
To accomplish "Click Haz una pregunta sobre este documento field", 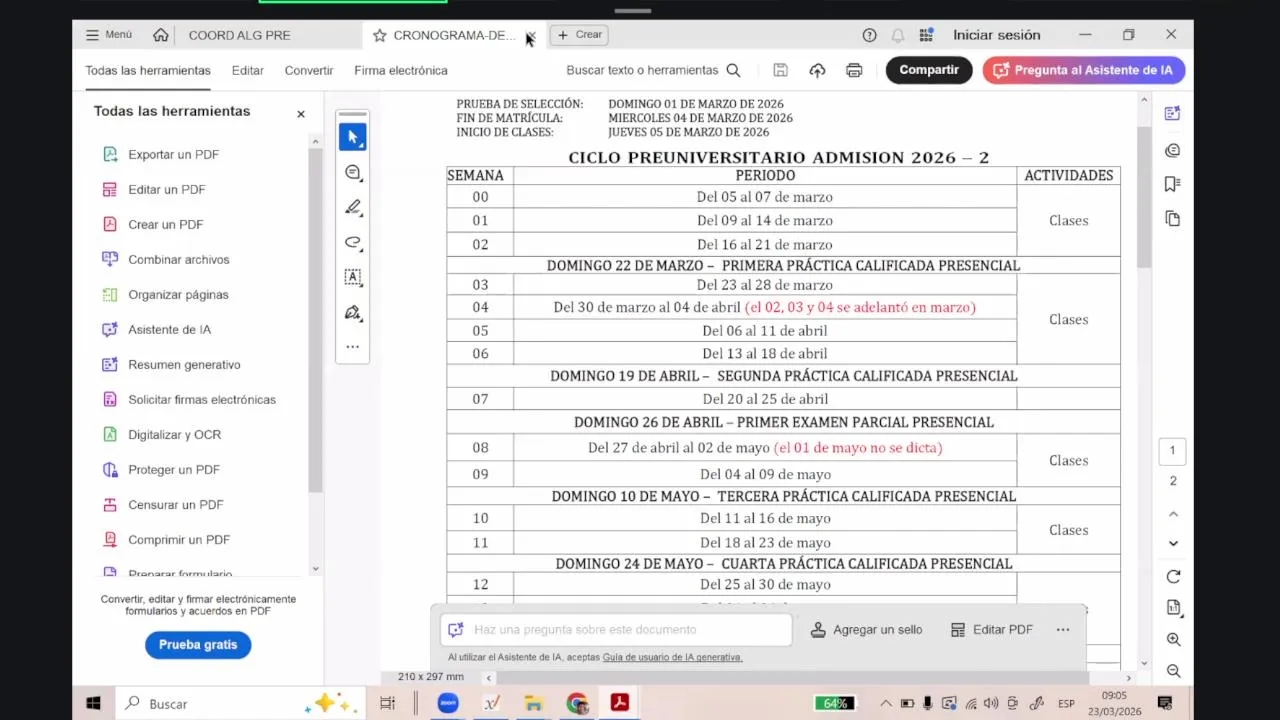I will click(x=616, y=629).
